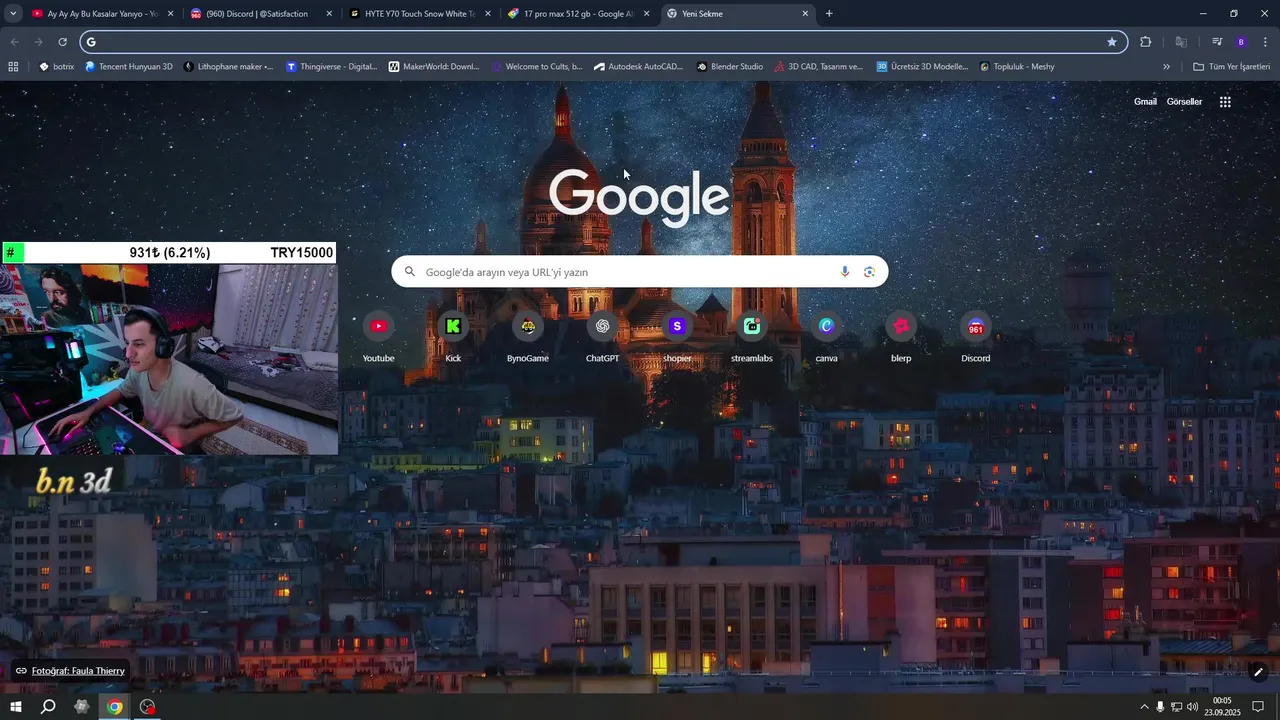This screenshot has width=1280, height=720.
Task: Open the Discord shortcut tile
Action: pos(976,337)
